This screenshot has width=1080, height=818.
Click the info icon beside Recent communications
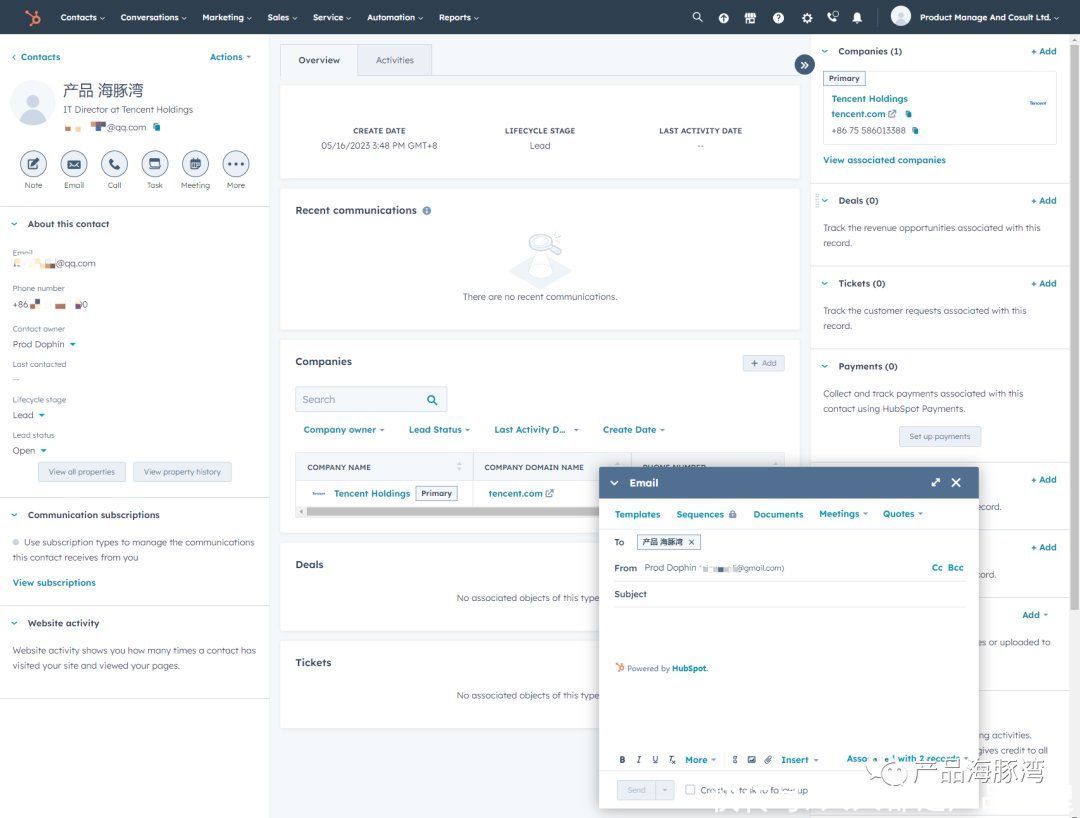pos(427,211)
